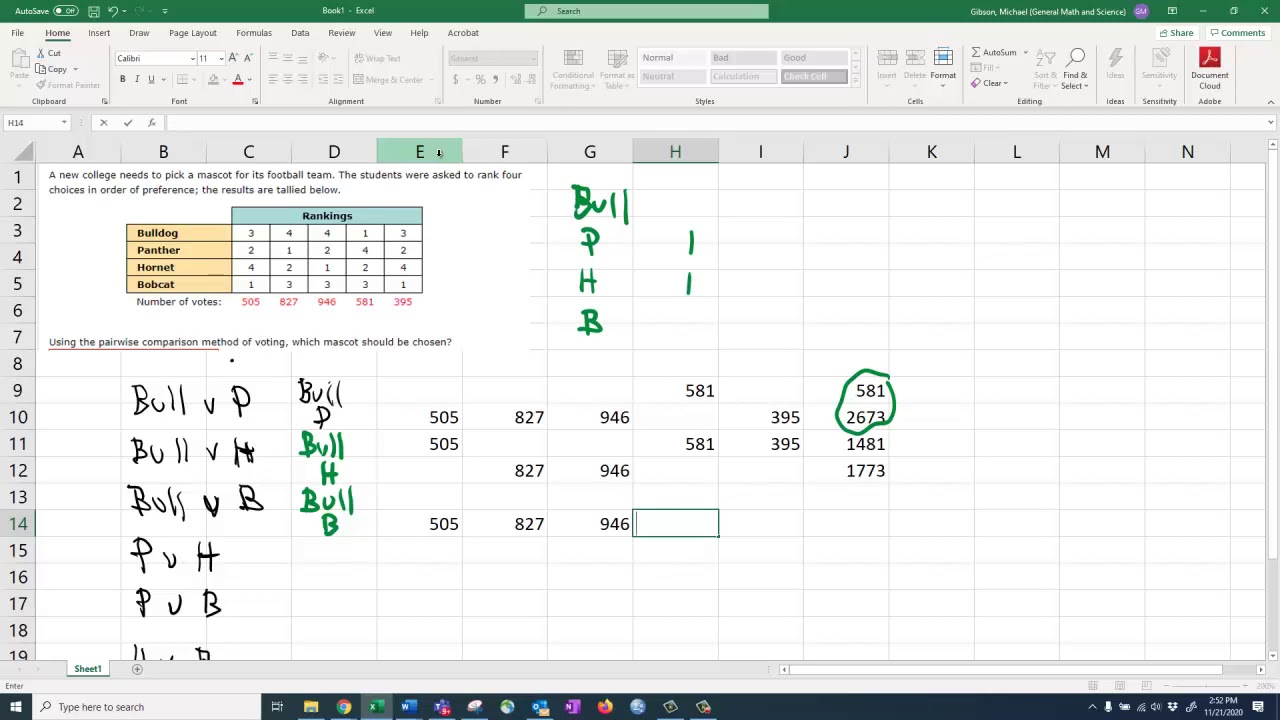Viewport: 1280px width, 720px height.
Task: Decrease font size icon
Action: click(248, 58)
